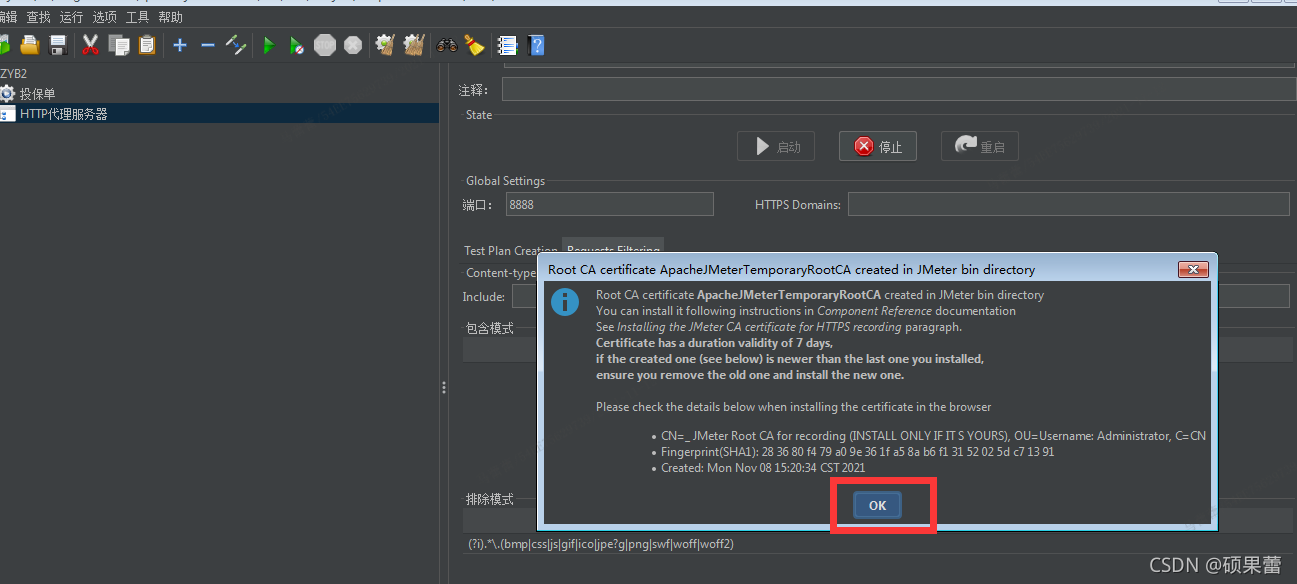Click the Clear All double-broom icon
The width and height of the screenshot is (1297, 584).
click(x=414, y=45)
